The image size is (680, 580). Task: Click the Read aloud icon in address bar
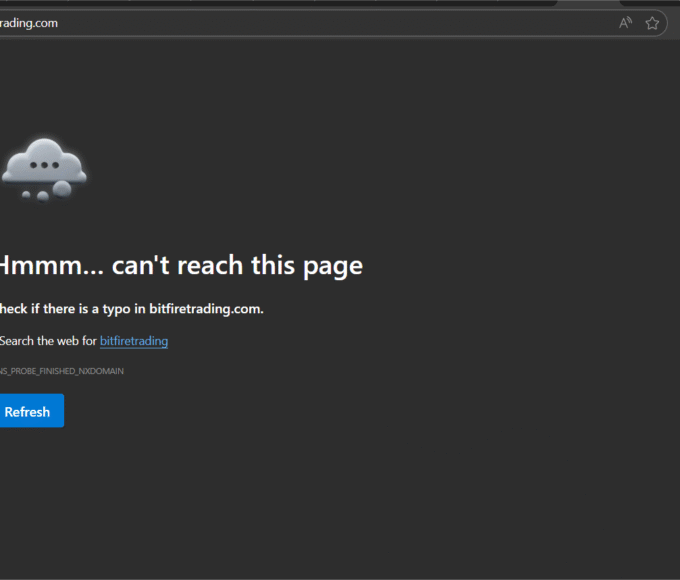point(626,23)
